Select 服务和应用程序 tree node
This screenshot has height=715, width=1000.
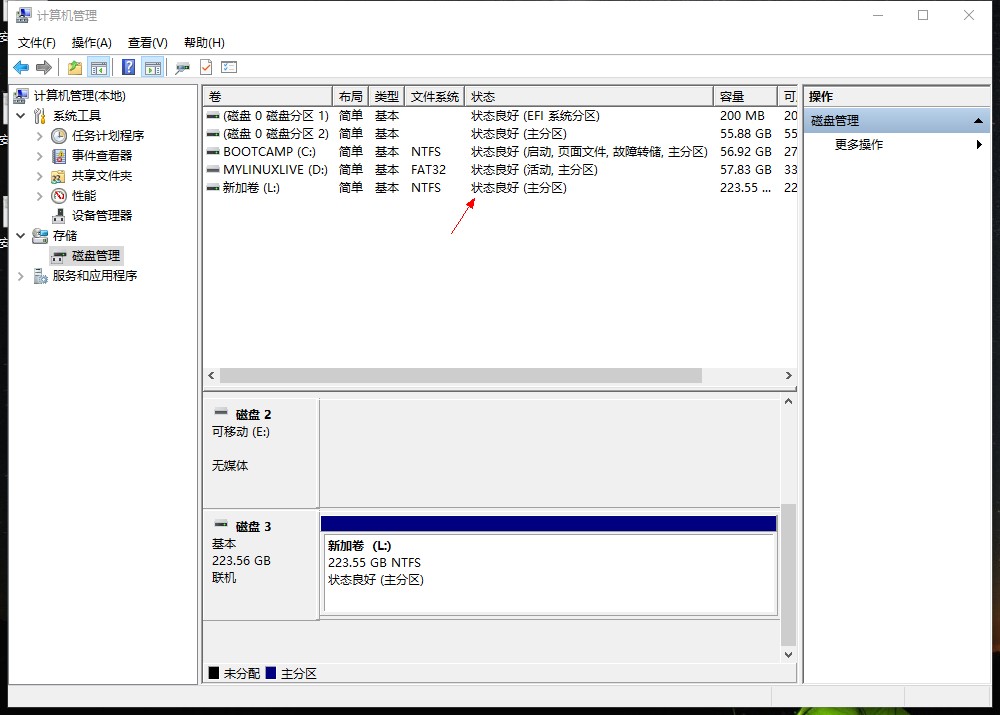(x=94, y=276)
